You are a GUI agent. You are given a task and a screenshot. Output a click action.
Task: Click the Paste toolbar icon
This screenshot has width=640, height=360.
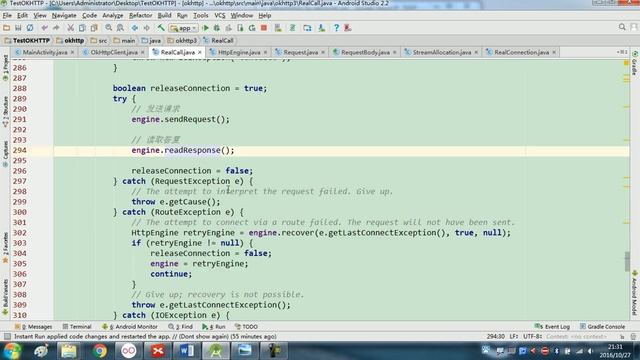(x=94, y=28)
